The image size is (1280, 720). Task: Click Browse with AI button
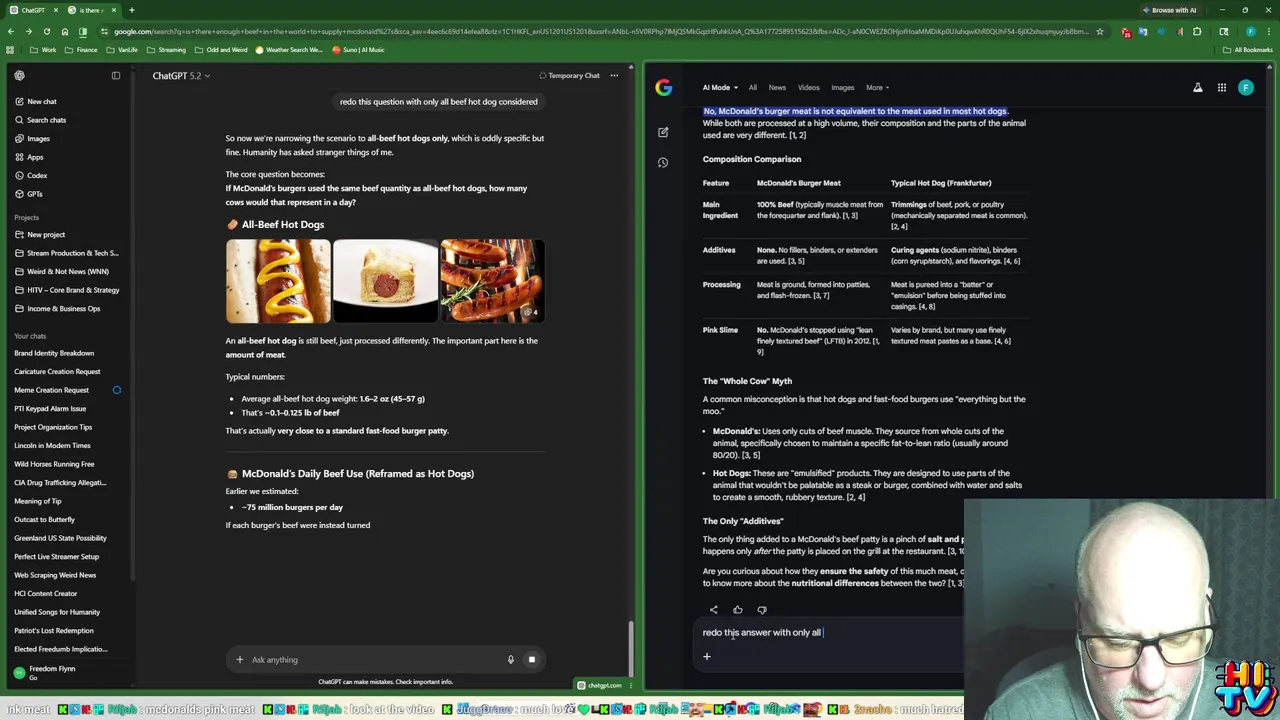[1168, 10]
